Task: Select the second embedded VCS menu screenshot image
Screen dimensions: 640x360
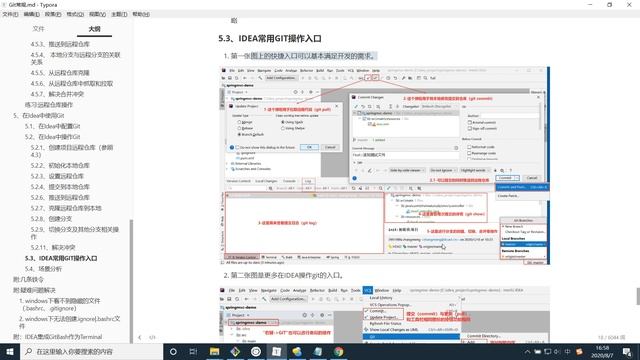Action: tap(384, 315)
